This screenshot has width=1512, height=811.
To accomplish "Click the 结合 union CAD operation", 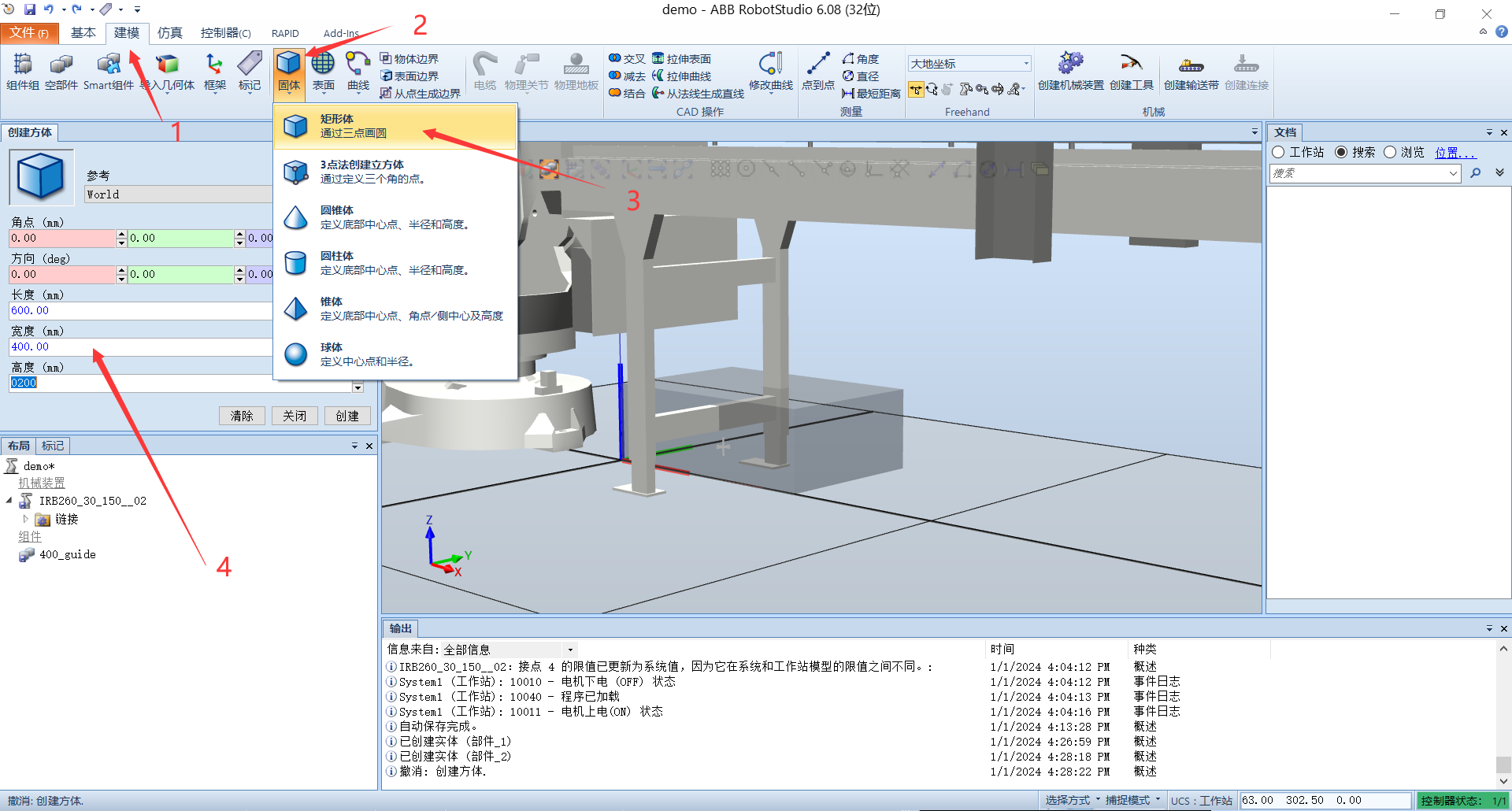I will pos(627,94).
